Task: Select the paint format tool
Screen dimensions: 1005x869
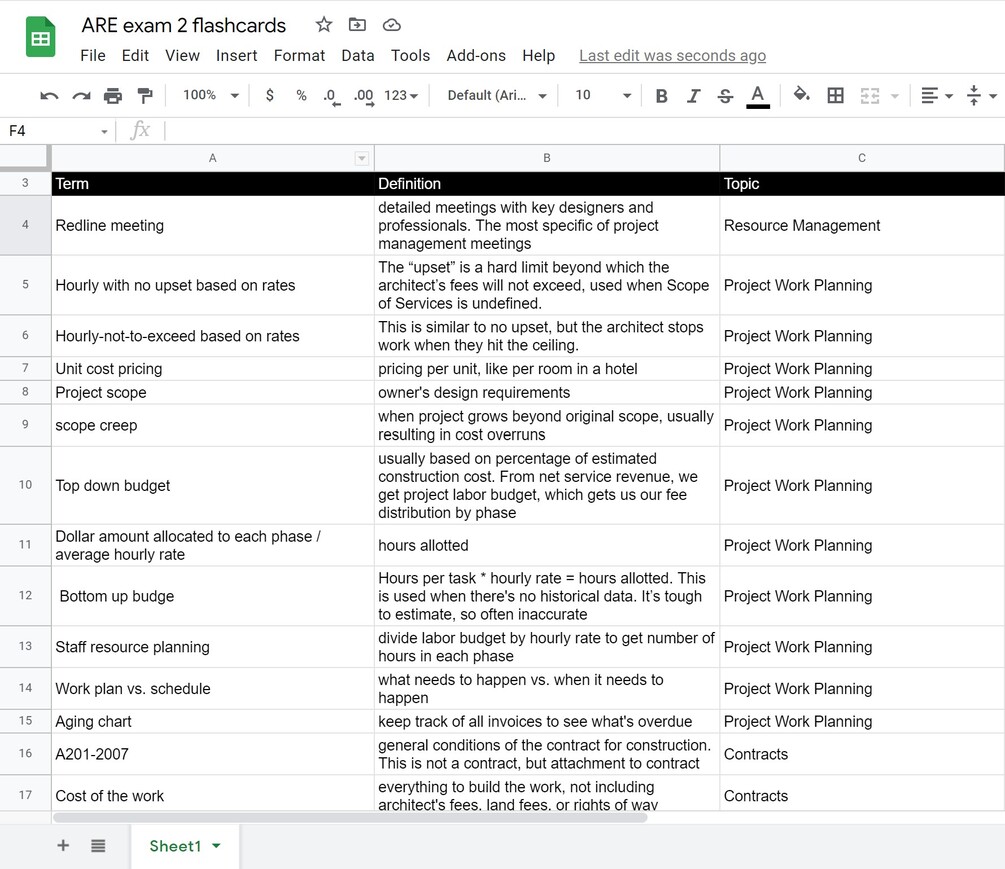Action: (145, 95)
